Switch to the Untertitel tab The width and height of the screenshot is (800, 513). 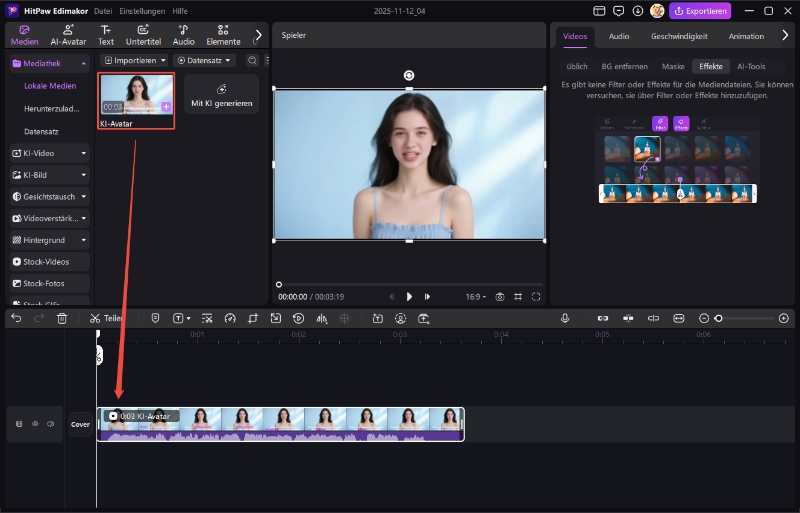(x=143, y=35)
